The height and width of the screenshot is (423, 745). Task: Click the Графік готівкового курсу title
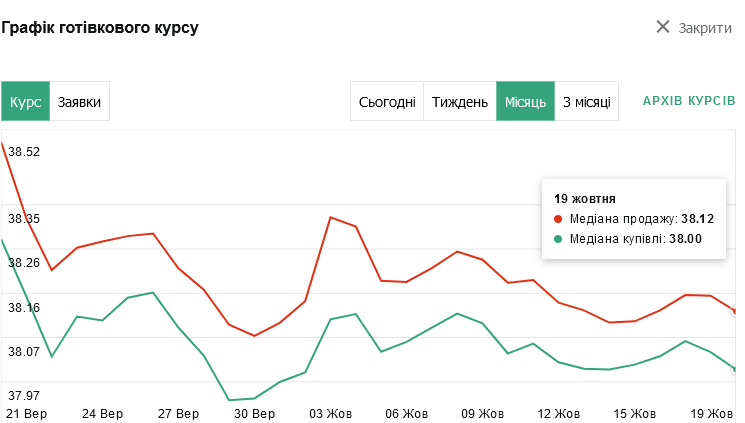[100, 27]
